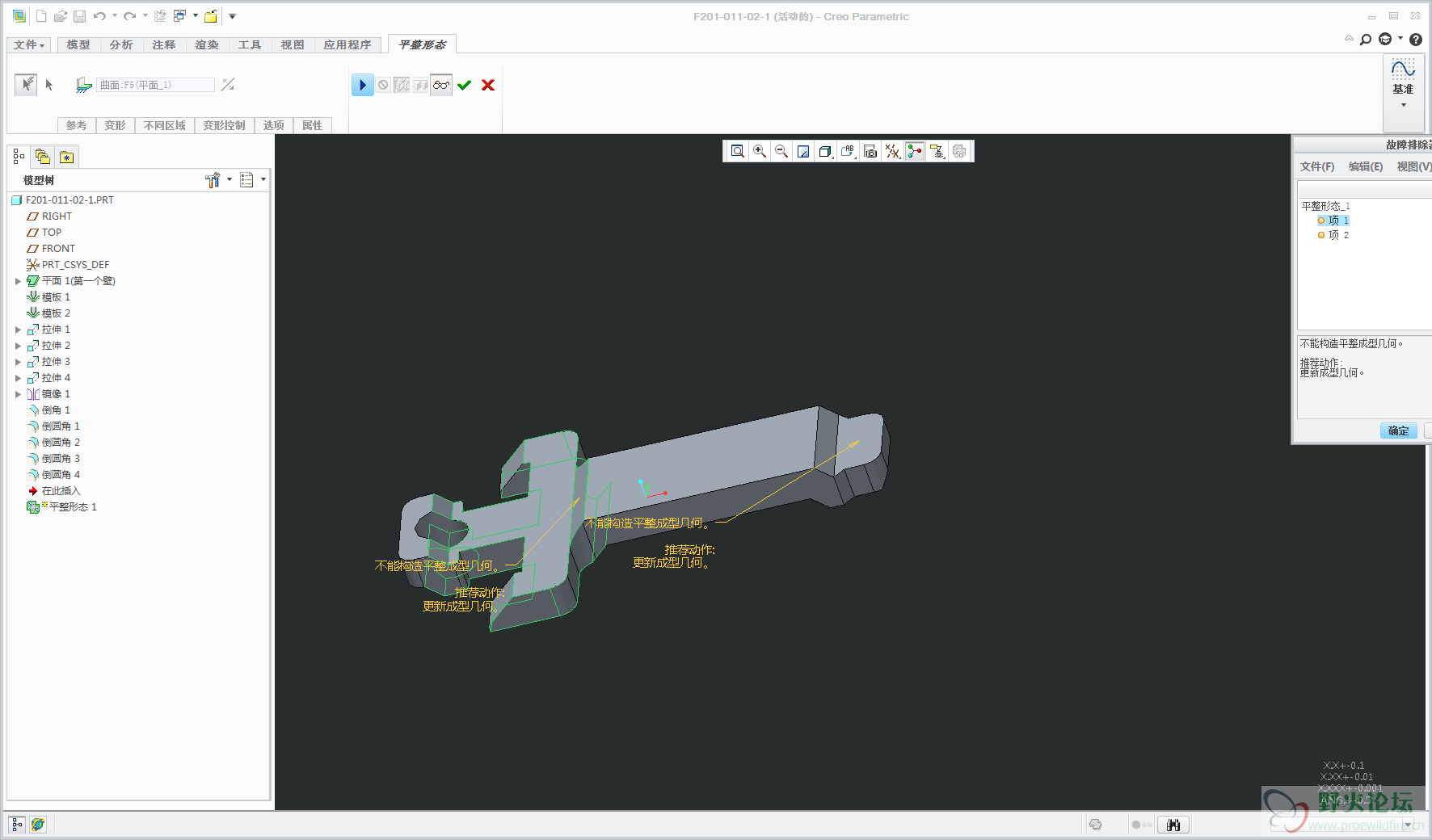Open the 基准 datum dropdown
1432x840 pixels.
1403,90
